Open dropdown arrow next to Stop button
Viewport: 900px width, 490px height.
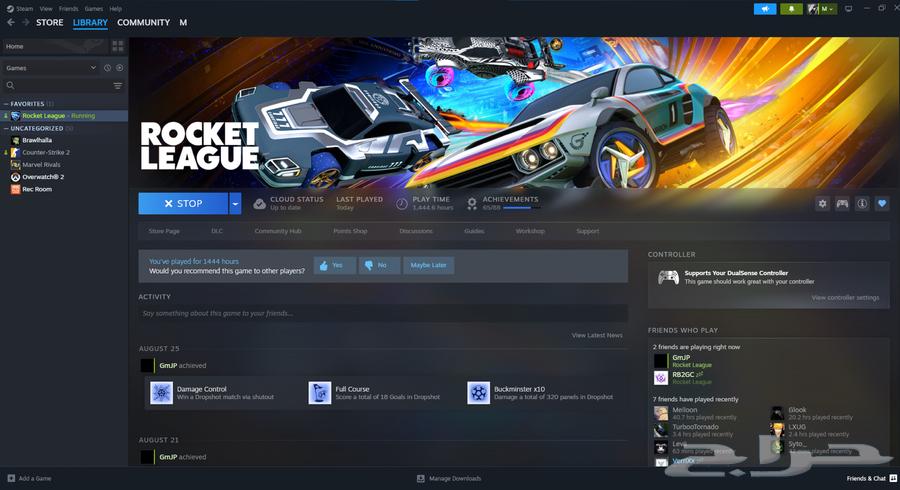click(x=235, y=204)
